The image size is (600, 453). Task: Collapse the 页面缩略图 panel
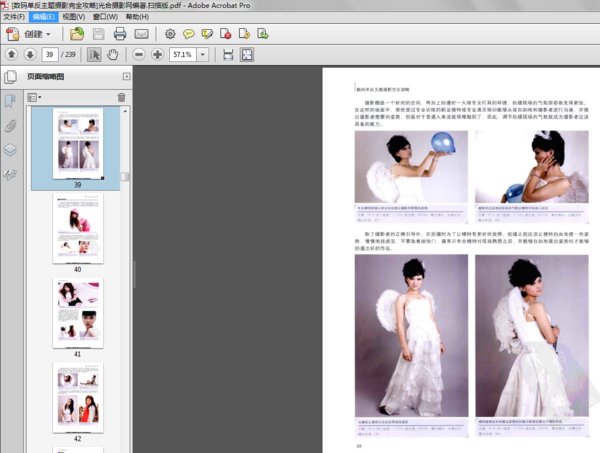(126, 76)
